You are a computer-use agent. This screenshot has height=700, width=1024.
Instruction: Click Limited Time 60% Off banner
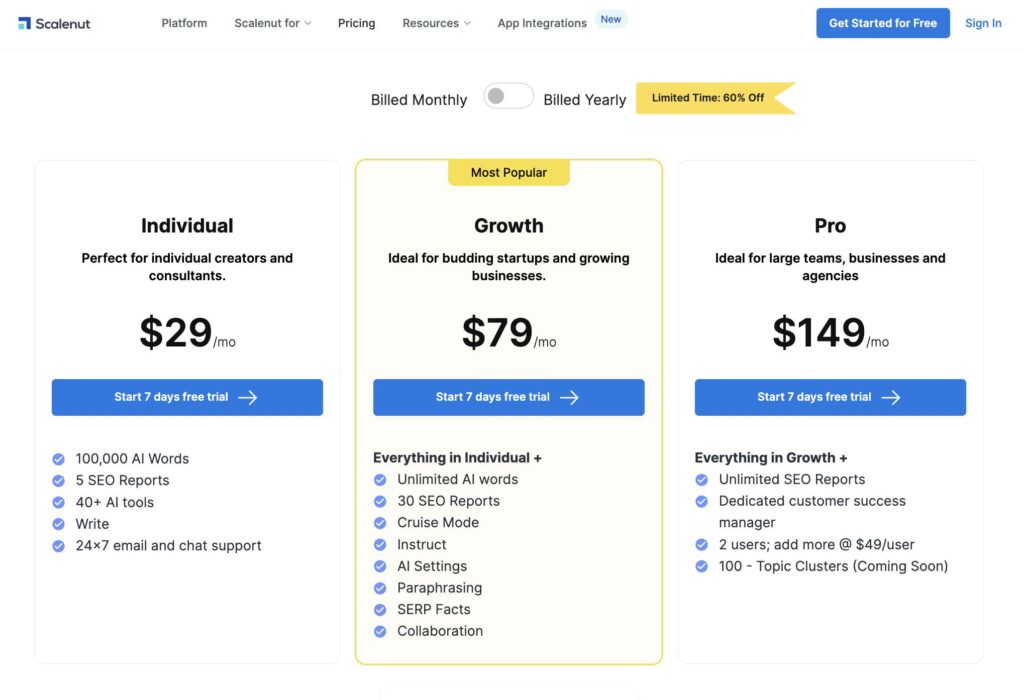click(715, 98)
